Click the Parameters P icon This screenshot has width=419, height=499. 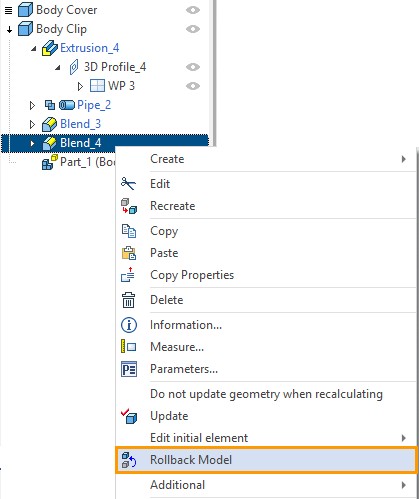coord(129,369)
